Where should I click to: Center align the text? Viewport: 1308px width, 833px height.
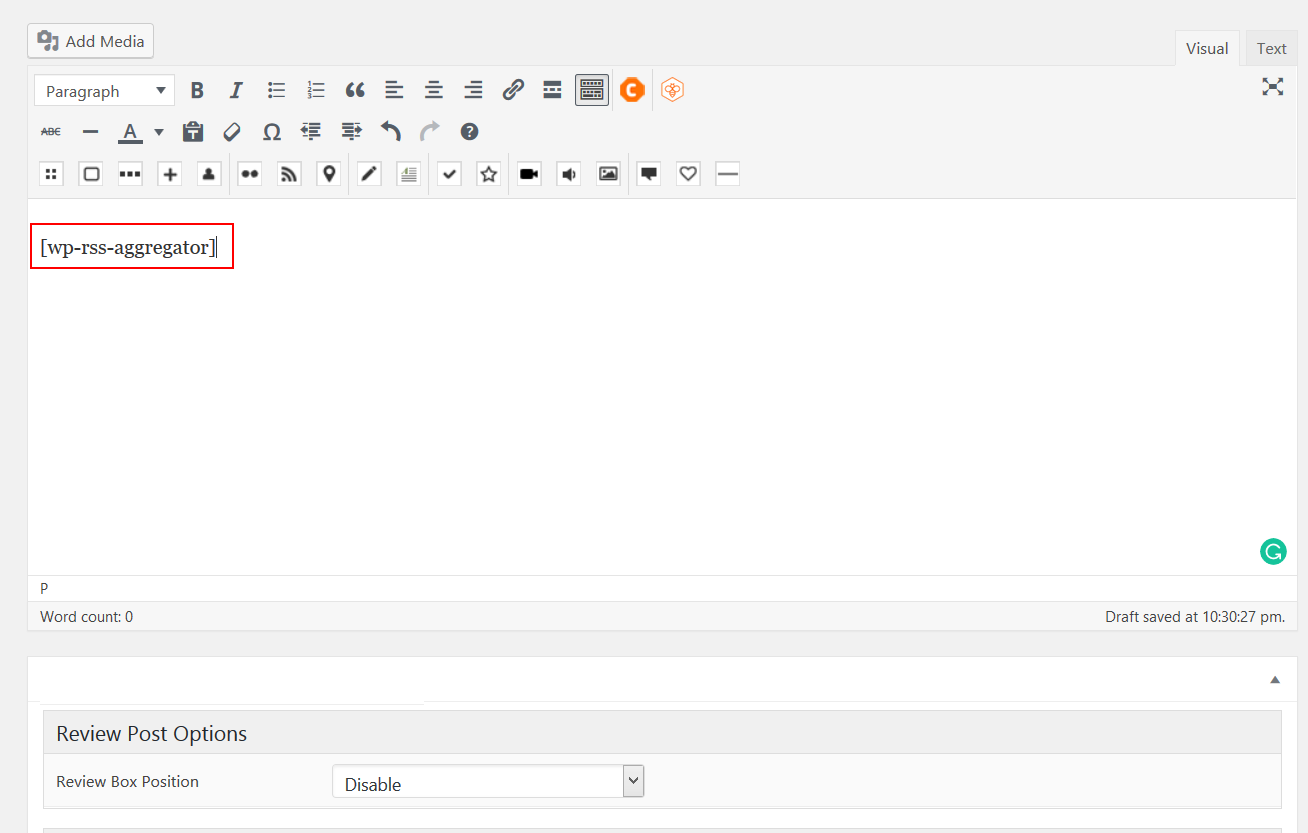[x=434, y=91]
